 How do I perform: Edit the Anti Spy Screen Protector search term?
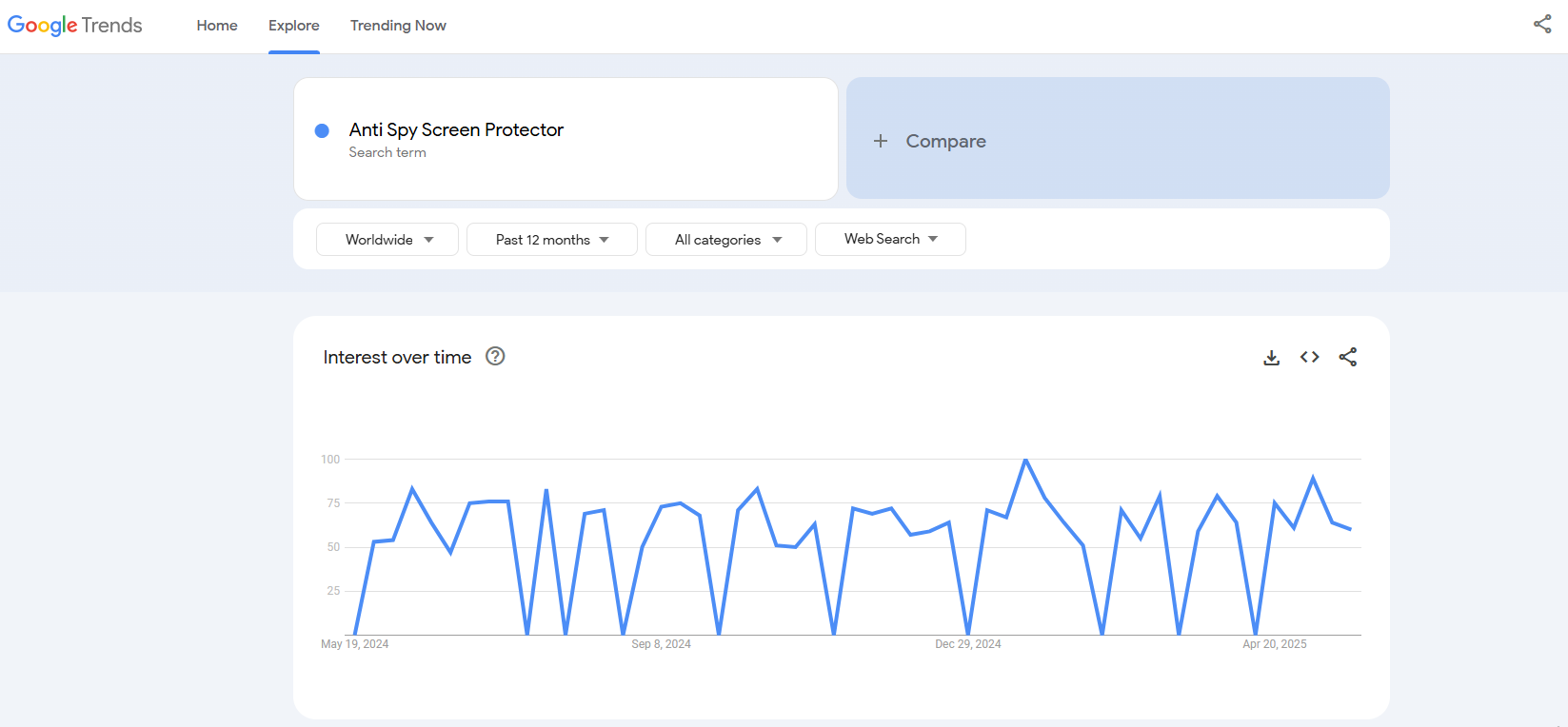click(456, 129)
